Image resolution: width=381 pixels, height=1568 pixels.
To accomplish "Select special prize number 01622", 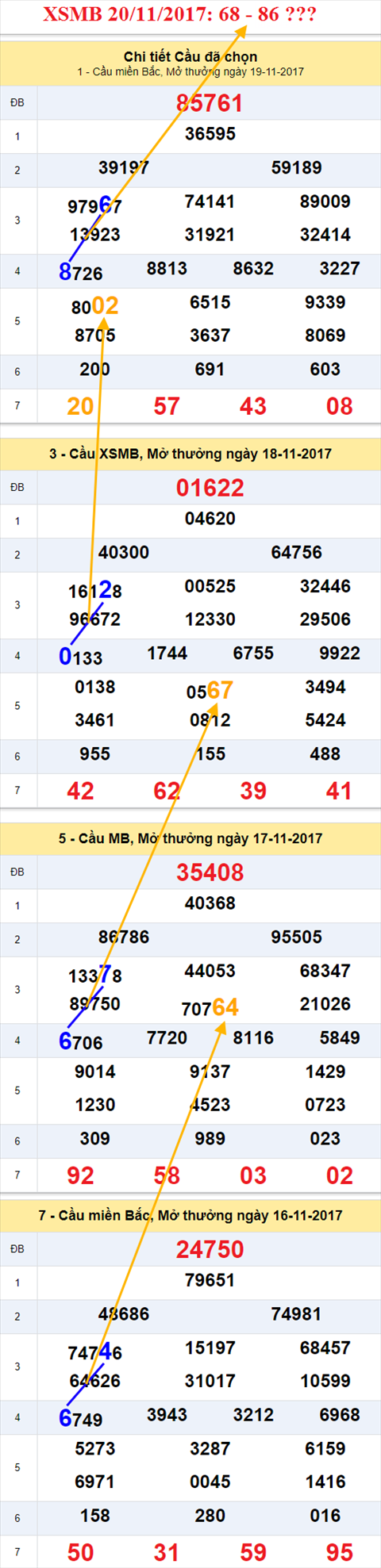I will [210, 488].
